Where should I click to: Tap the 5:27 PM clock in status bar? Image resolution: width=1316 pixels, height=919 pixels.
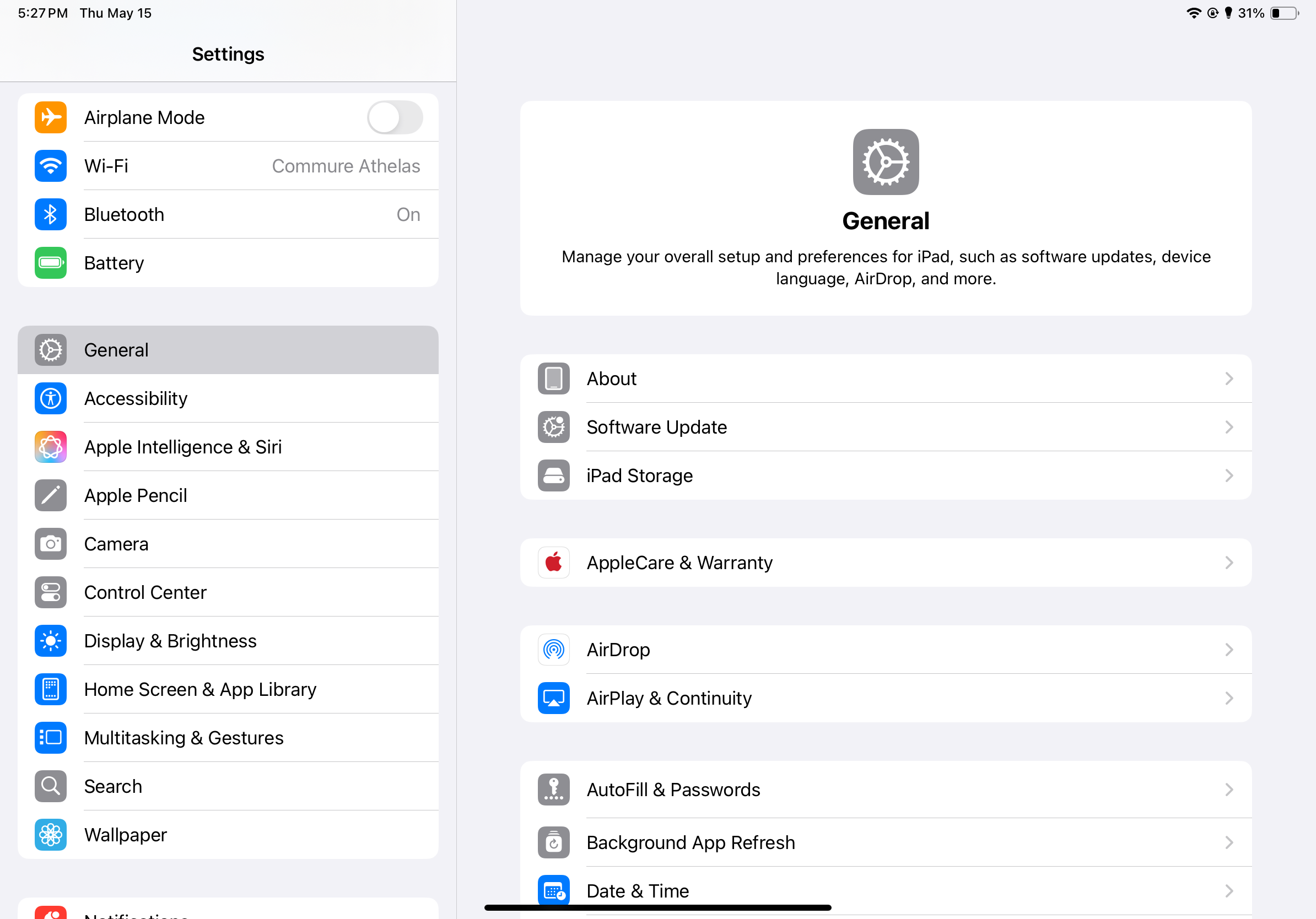pos(43,13)
